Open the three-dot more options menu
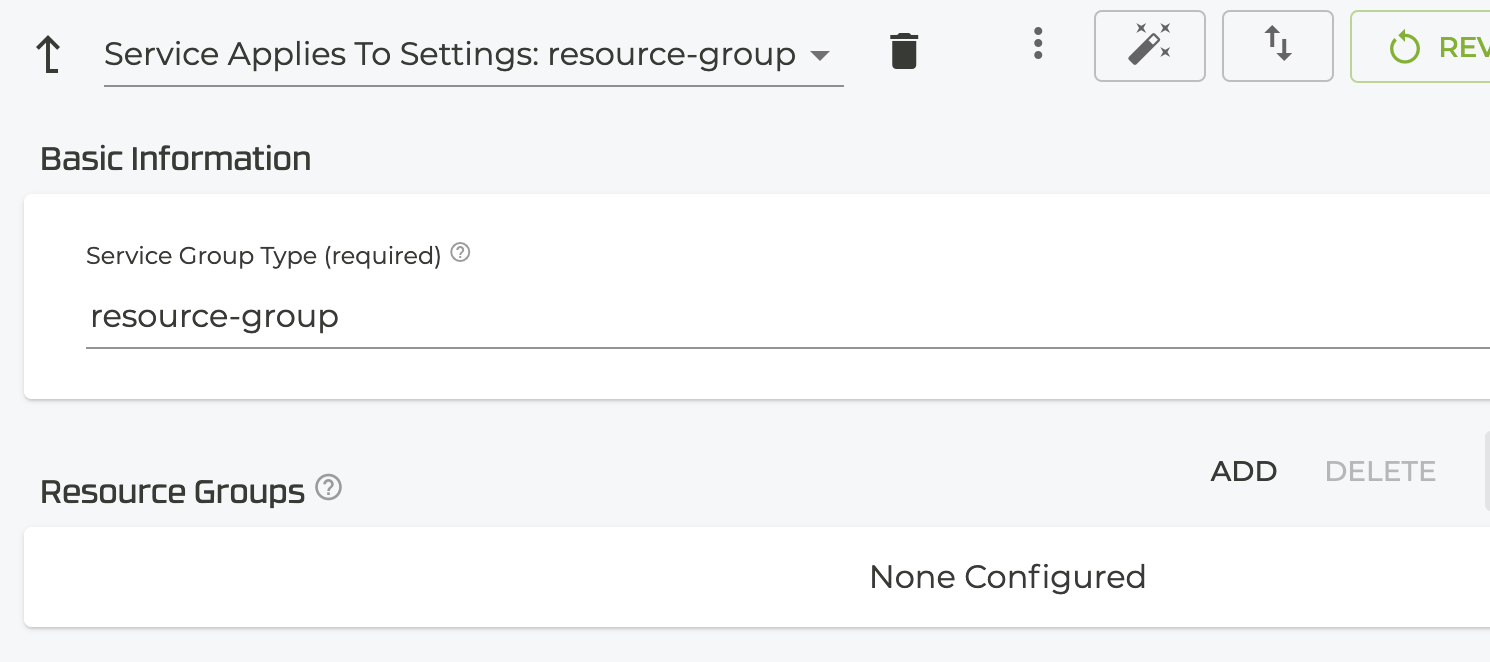This screenshot has height=662, width=1490. [1038, 44]
